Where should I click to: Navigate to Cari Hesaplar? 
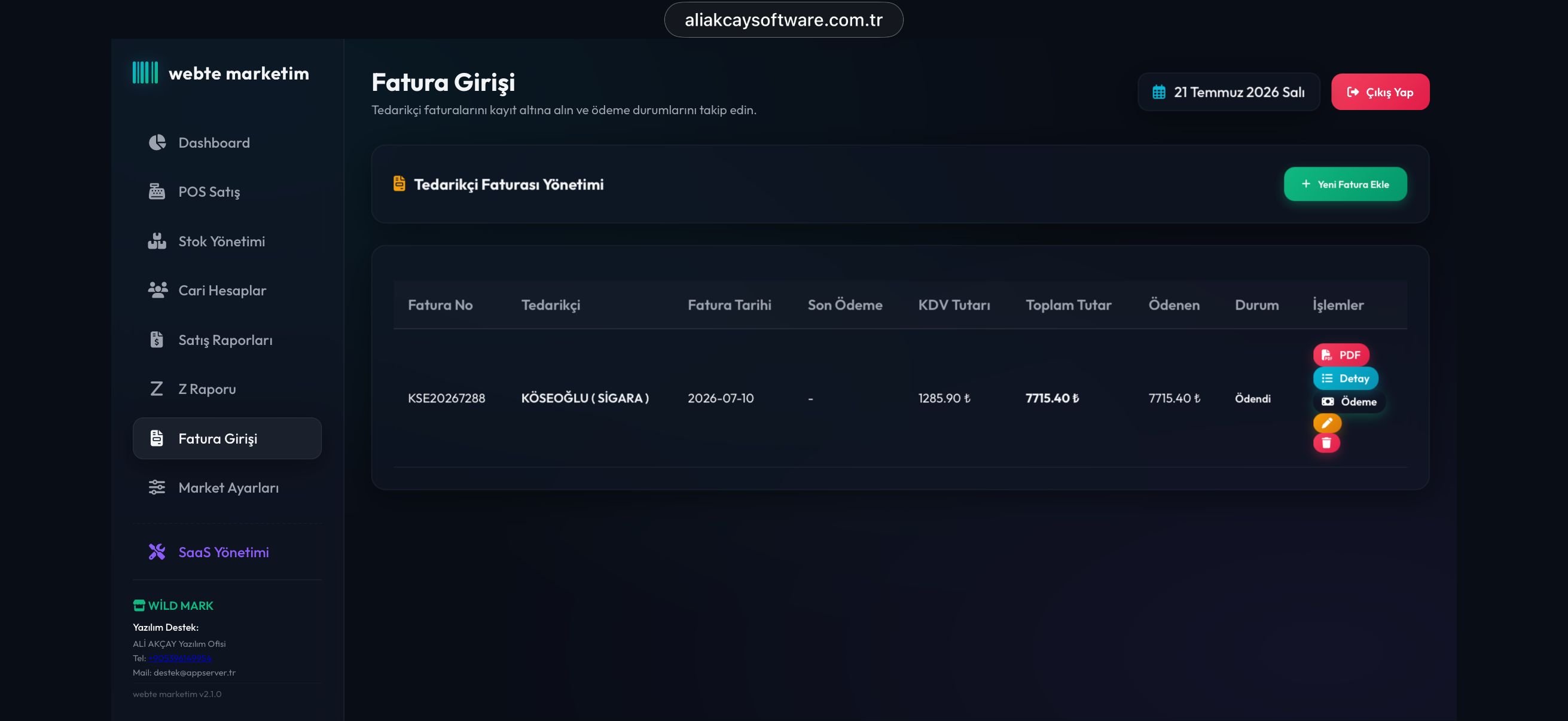227,290
